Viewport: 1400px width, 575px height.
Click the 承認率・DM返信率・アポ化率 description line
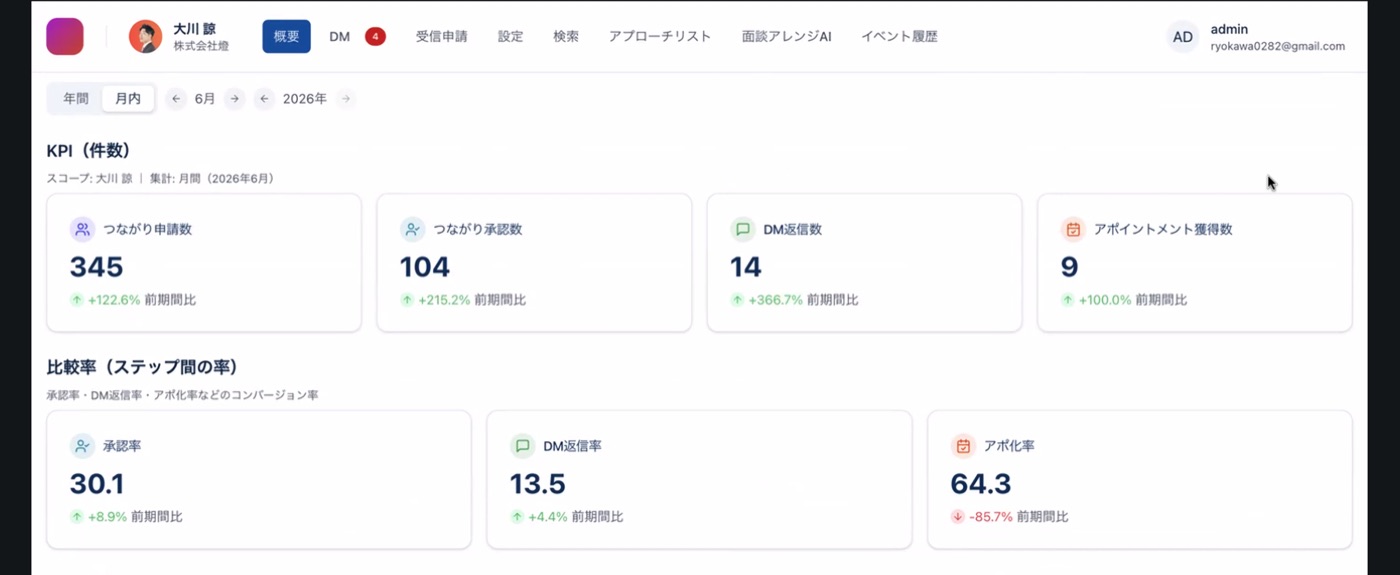182,395
